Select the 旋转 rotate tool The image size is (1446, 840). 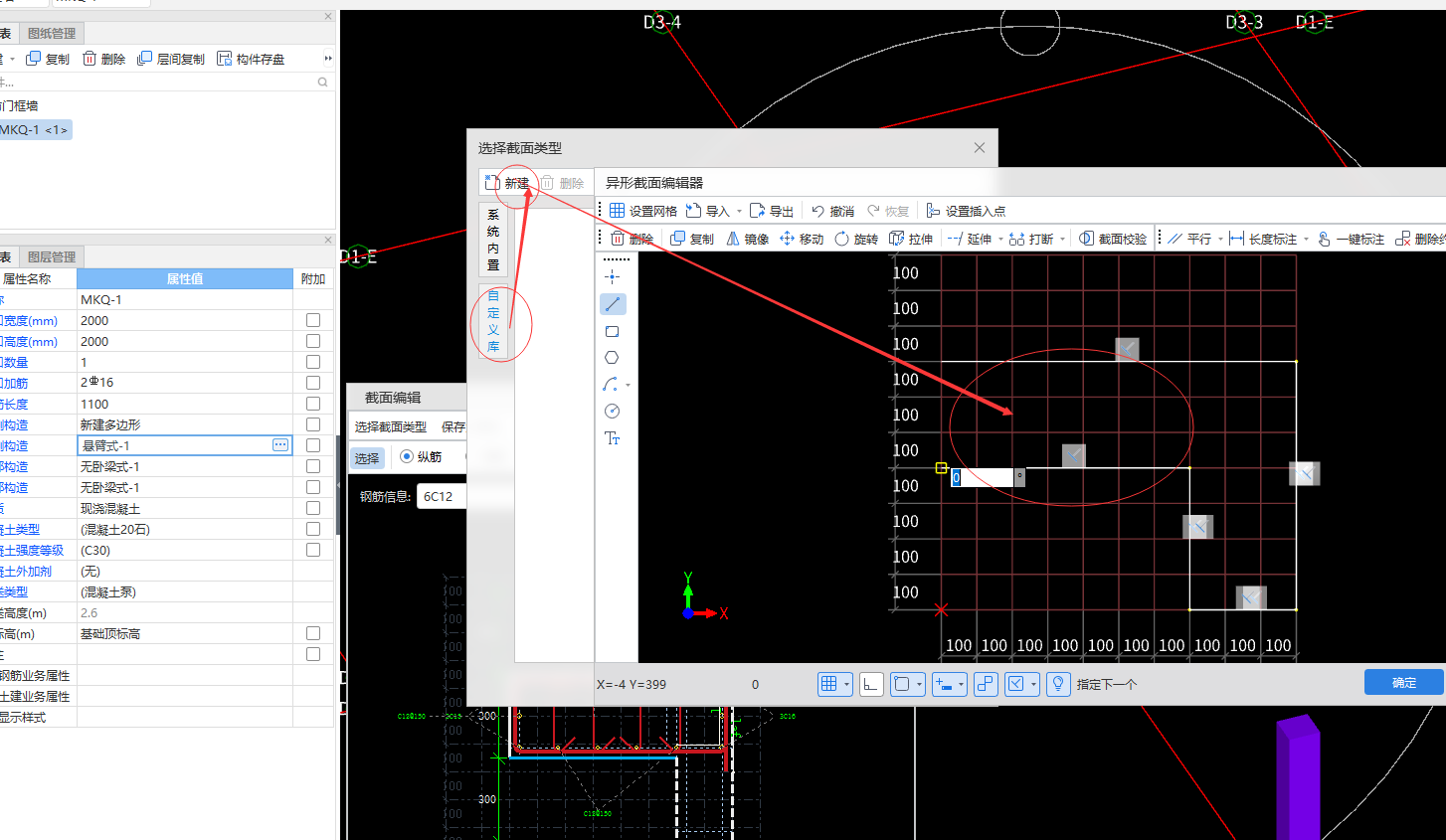(856, 239)
